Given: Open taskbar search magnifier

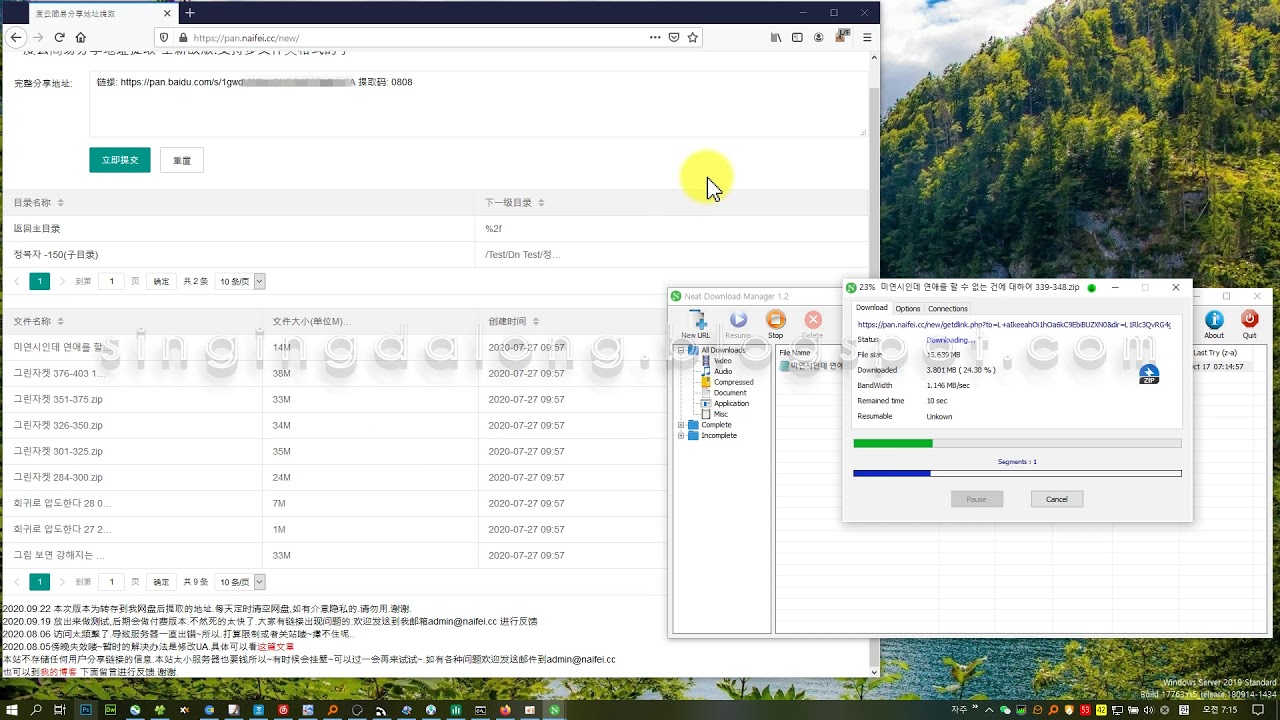Looking at the screenshot, I should tap(36, 710).
